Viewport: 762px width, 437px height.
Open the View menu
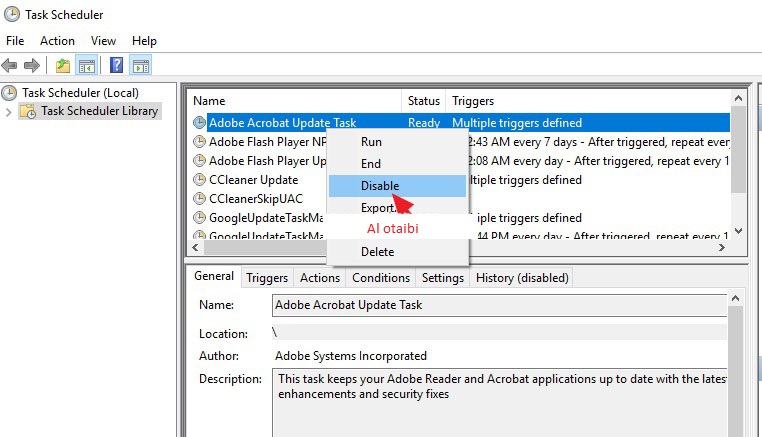tap(103, 41)
